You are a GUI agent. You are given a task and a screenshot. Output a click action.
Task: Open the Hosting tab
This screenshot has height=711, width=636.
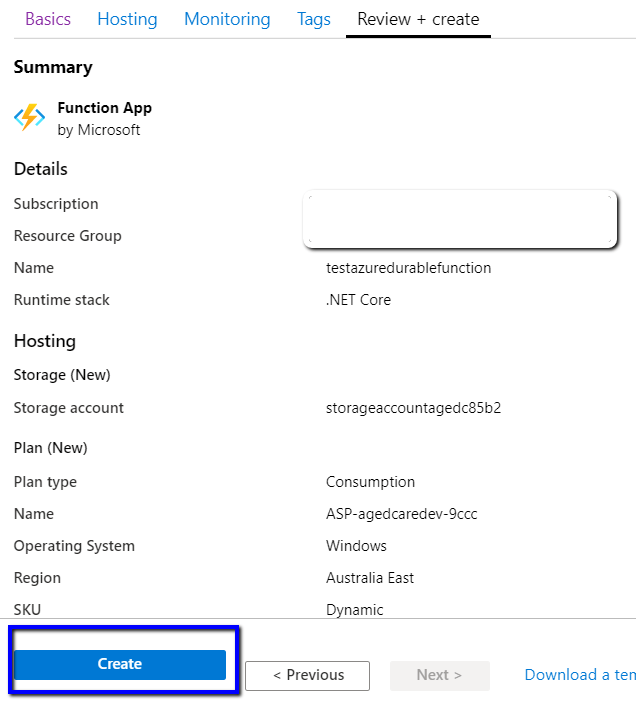pos(127,19)
